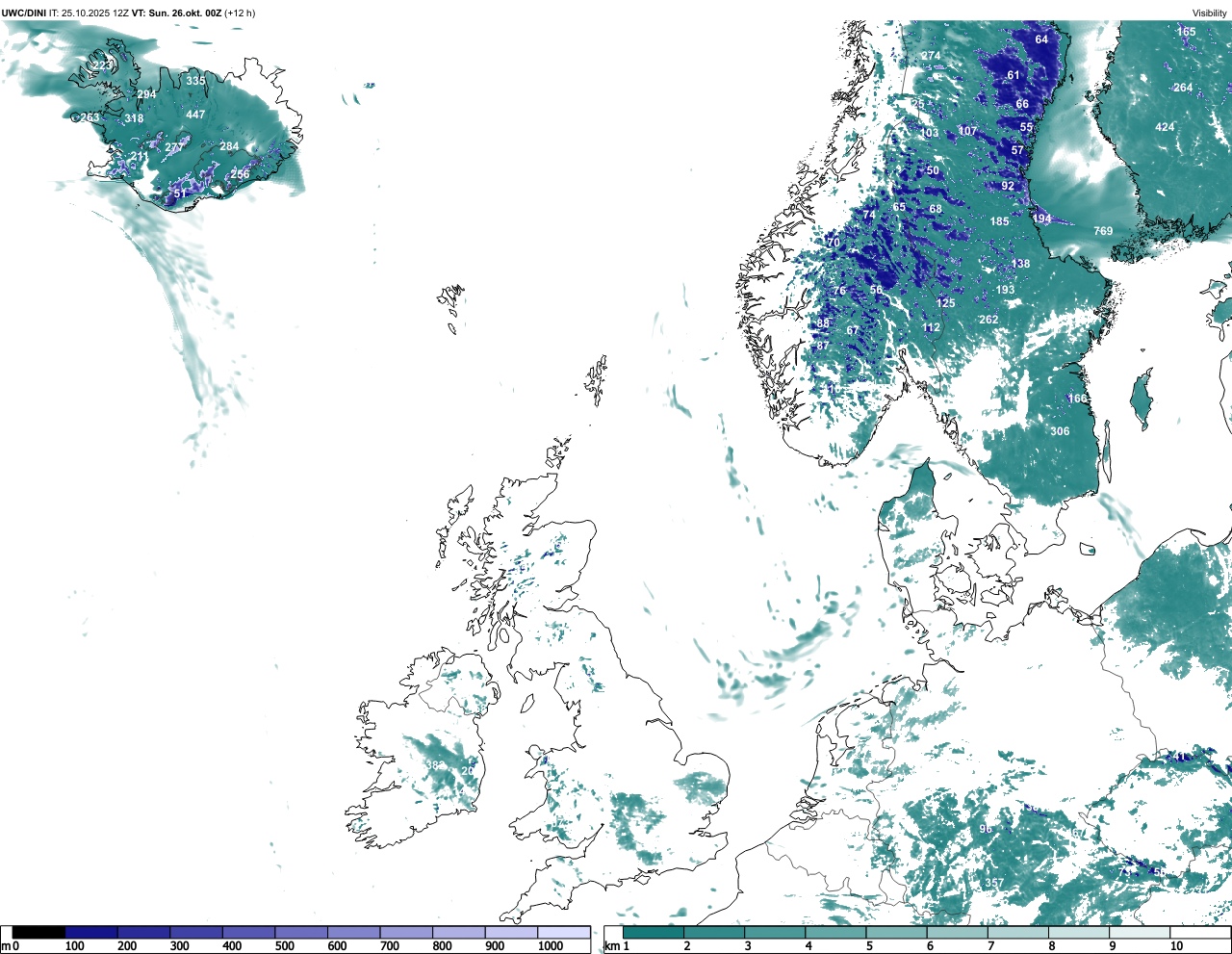Click the value 64 in northern Sweden
Screen dimensions: 1232x954
[x=1041, y=39]
